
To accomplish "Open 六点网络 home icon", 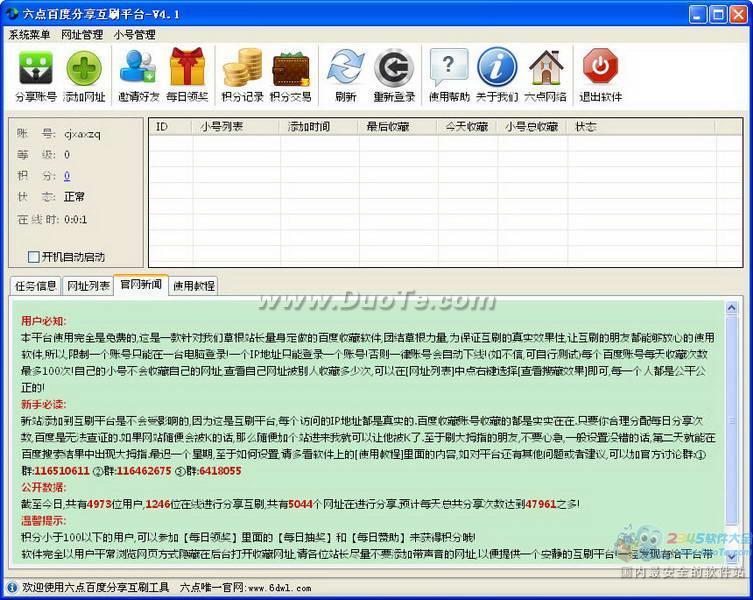I will pos(546,75).
